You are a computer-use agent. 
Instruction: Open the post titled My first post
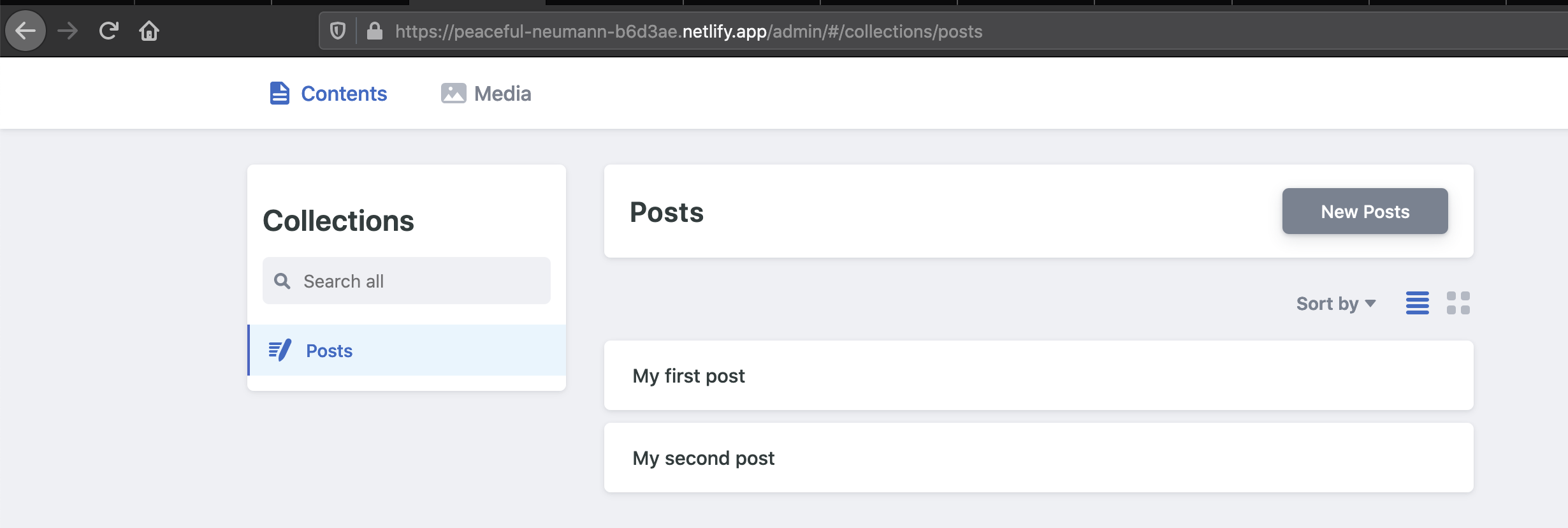pyautogui.click(x=688, y=376)
